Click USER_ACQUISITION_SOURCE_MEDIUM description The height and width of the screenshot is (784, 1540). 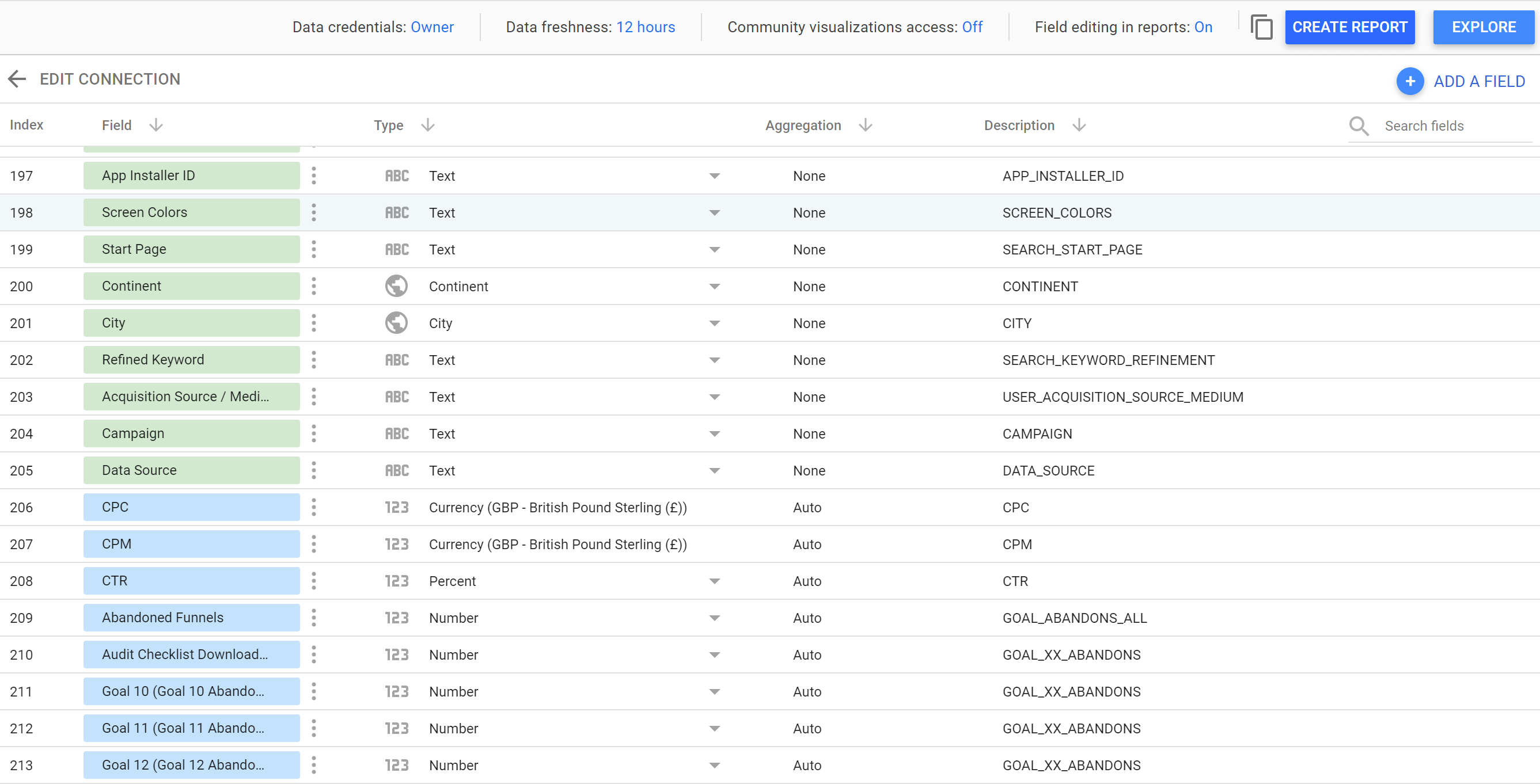1122,397
